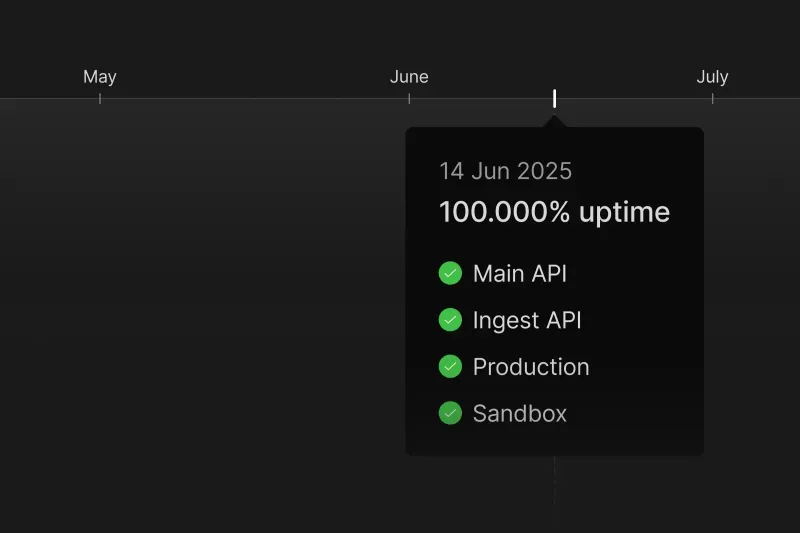Click the 14 Jun 2025 date text

505,171
